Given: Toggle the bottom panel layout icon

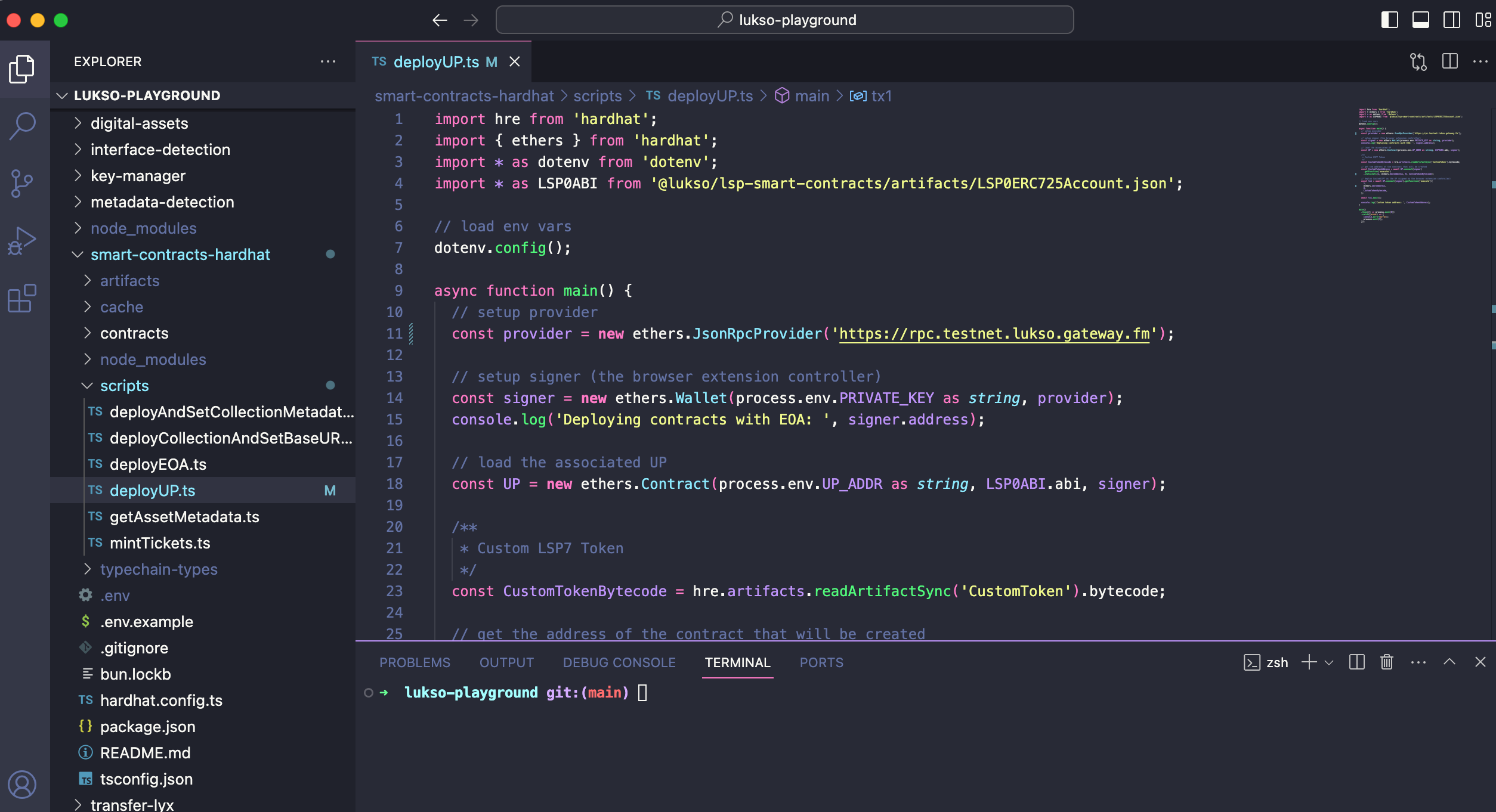Looking at the screenshot, I should coord(1421,20).
